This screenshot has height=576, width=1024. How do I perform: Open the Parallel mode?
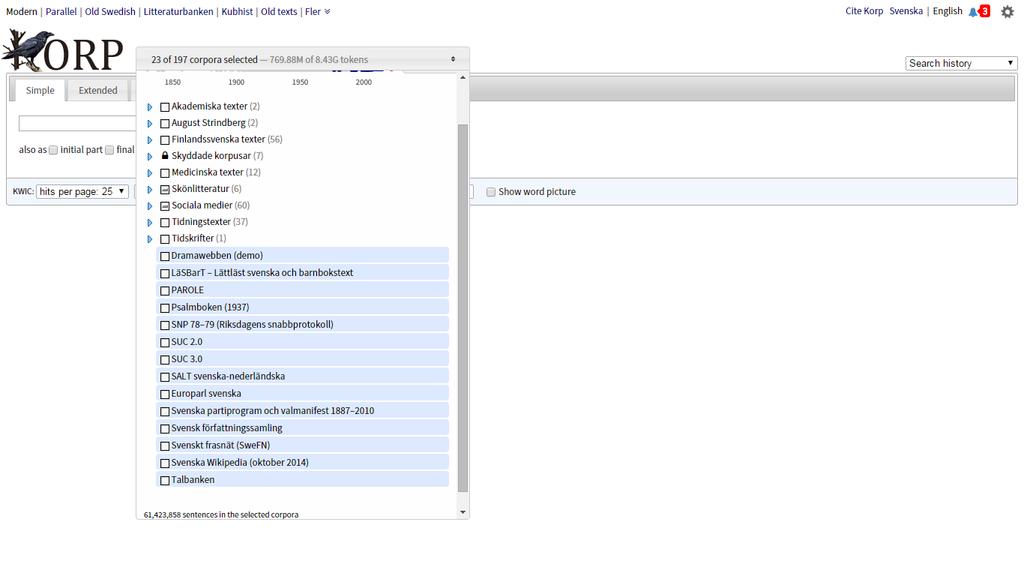(x=61, y=12)
